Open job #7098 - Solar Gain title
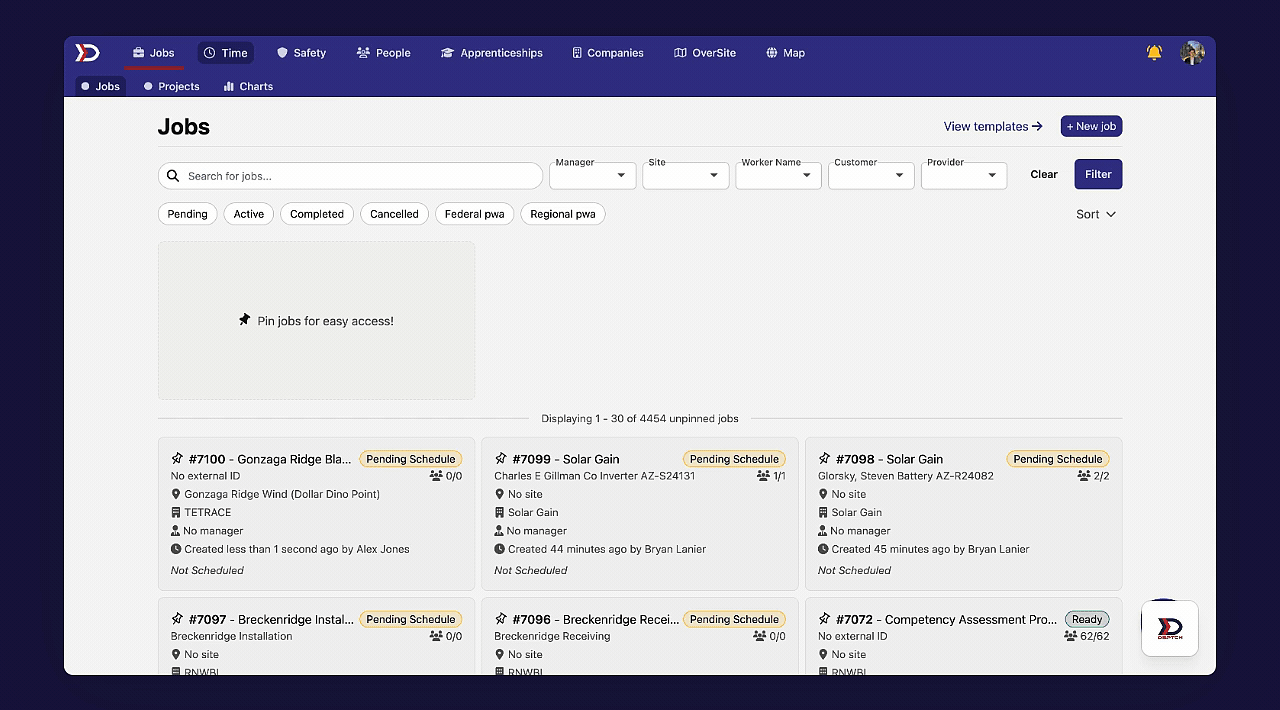 point(889,459)
